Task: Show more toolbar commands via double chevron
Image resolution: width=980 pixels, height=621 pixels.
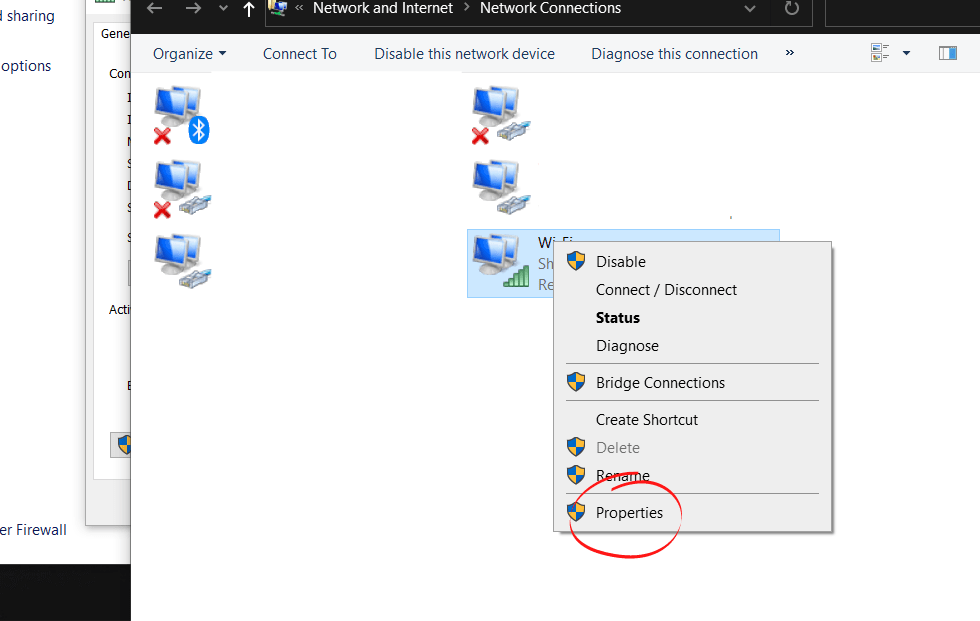Action: click(x=790, y=53)
